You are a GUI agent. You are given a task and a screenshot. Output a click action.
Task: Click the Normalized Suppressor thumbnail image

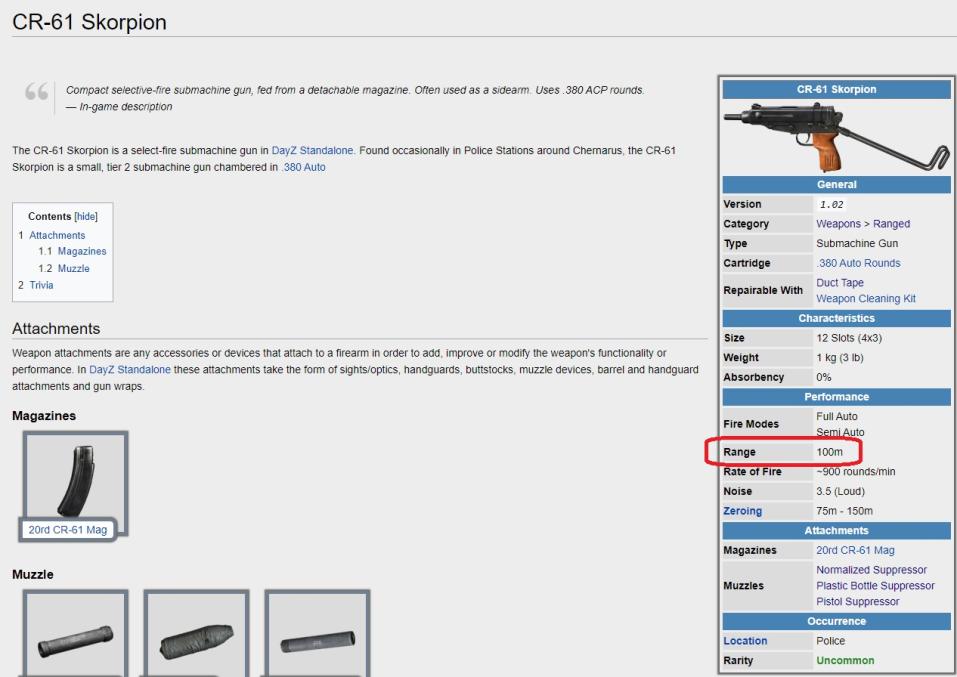coord(76,639)
